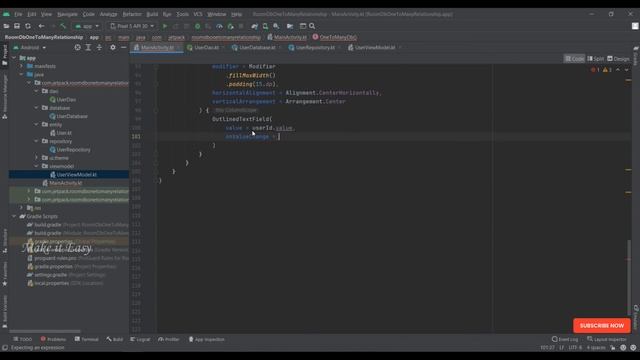Collapse the dao package
This screenshot has width=640, height=360.
[36, 91]
